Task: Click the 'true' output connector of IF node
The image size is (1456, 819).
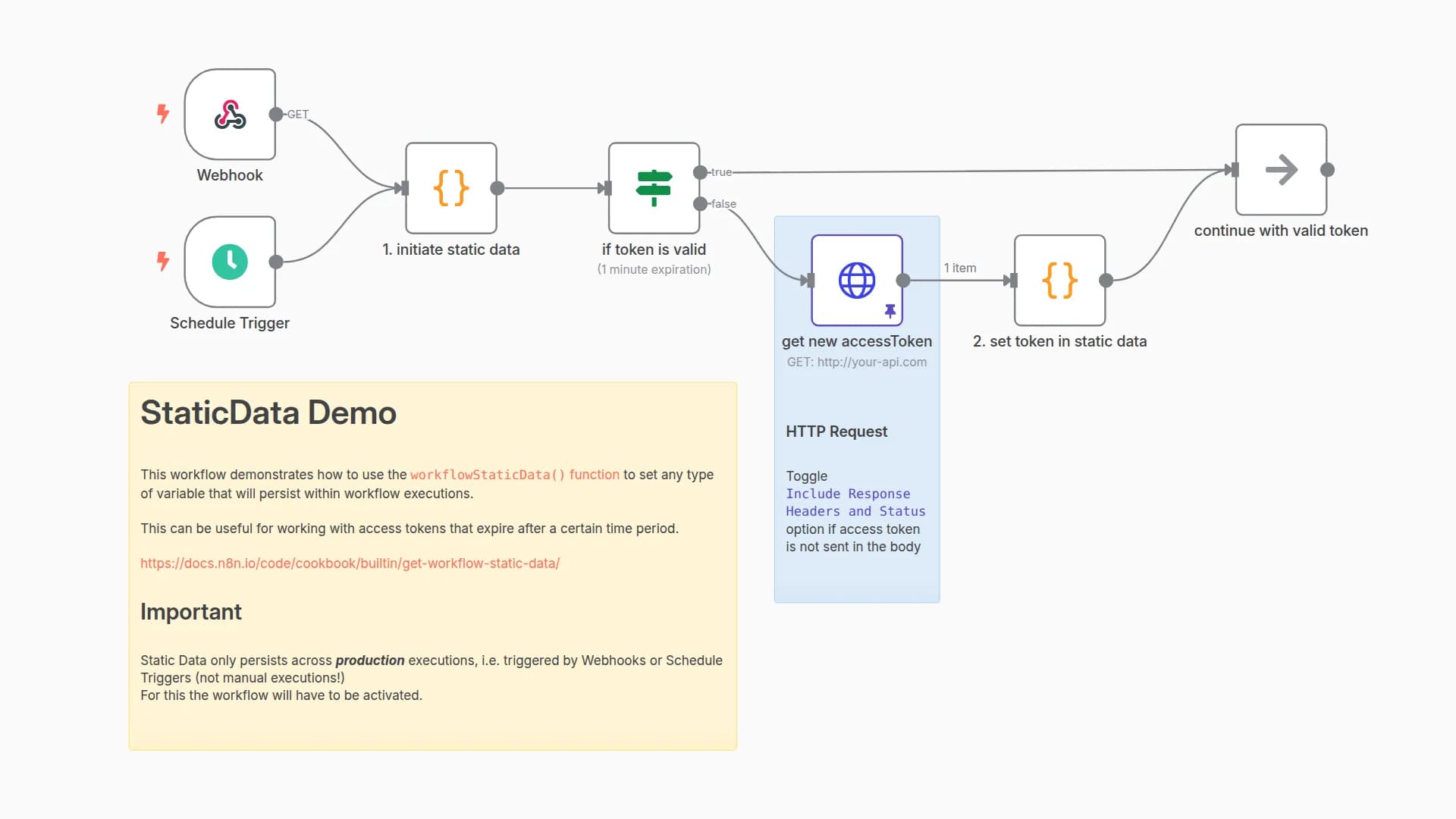Action: pyautogui.click(x=700, y=172)
